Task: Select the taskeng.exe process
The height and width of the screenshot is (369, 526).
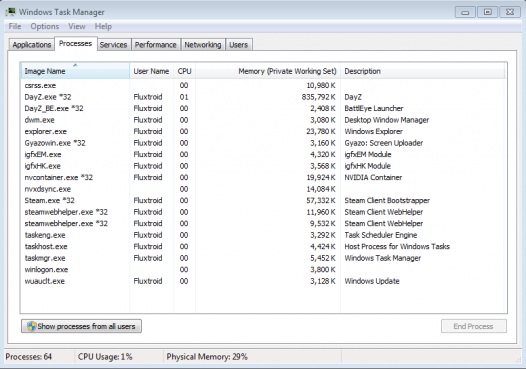Action: pos(263,235)
